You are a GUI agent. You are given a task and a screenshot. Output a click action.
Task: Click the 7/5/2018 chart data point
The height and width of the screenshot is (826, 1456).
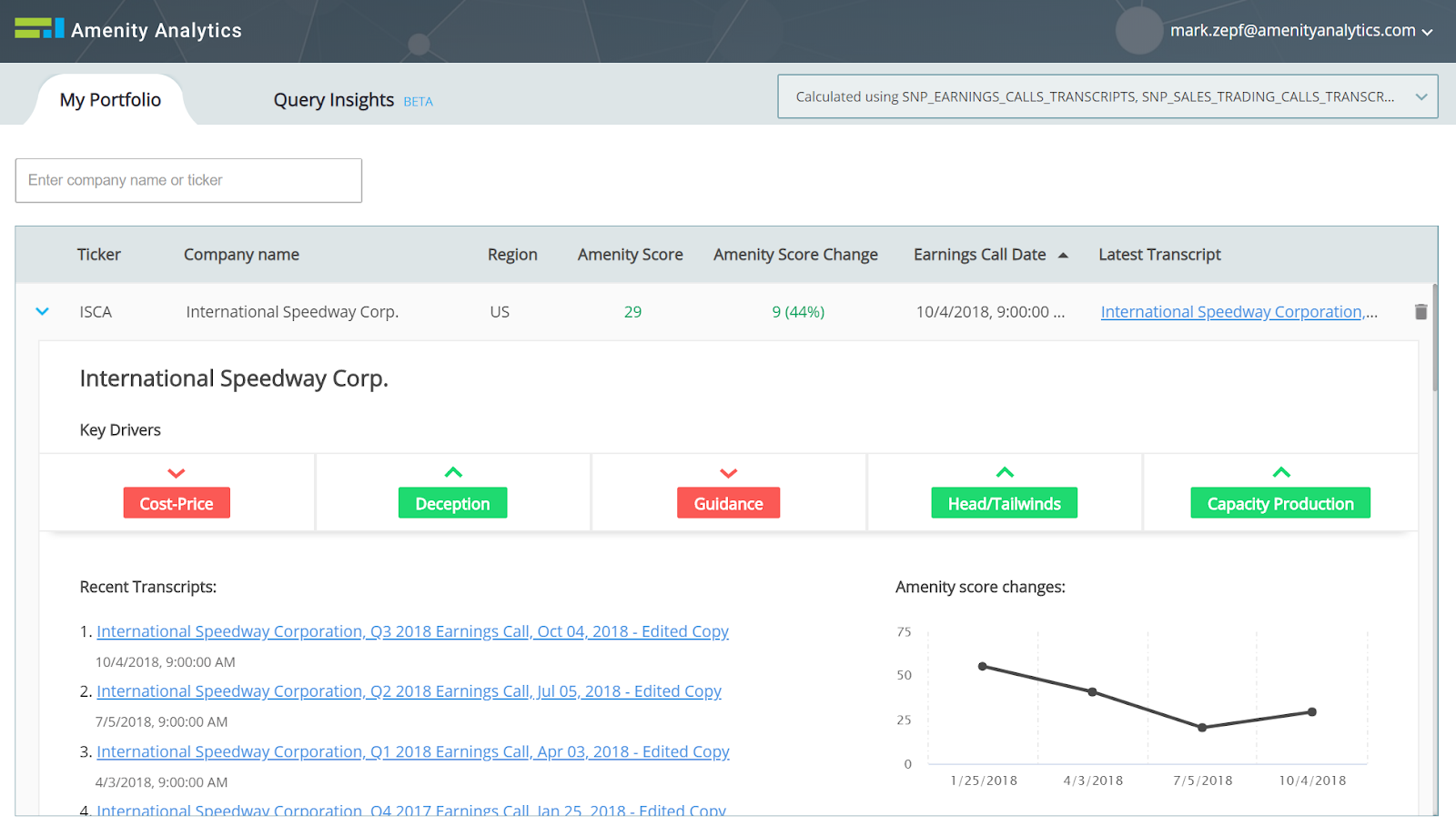[x=1202, y=728]
